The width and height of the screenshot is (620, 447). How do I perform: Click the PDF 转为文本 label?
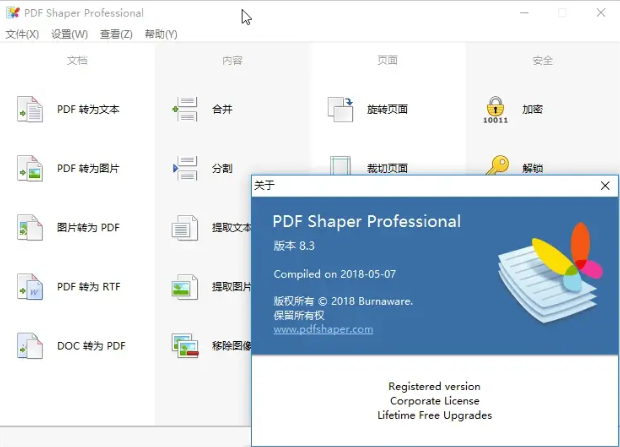point(88,109)
